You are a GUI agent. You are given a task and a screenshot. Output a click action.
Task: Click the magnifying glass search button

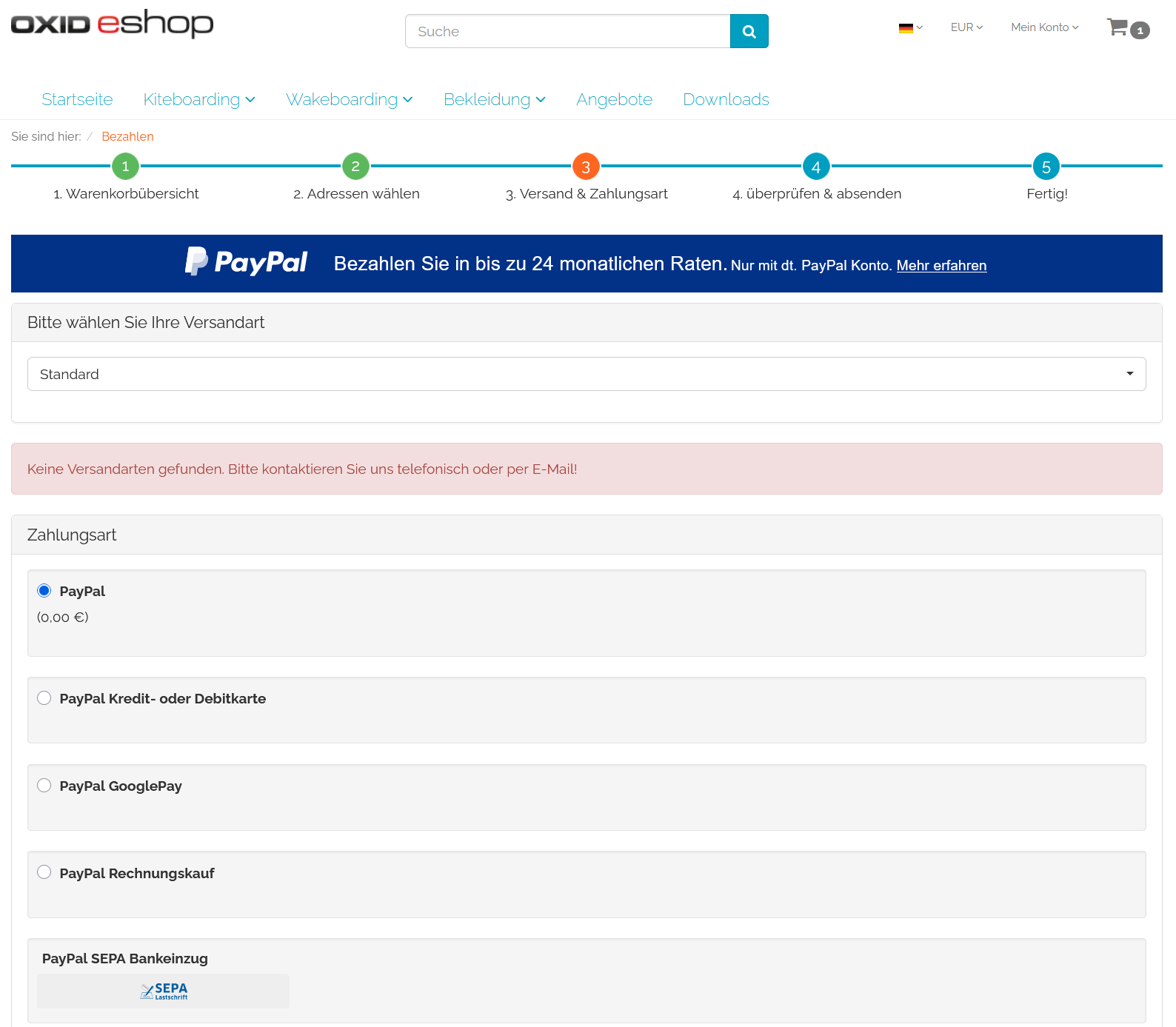click(x=749, y=31)
